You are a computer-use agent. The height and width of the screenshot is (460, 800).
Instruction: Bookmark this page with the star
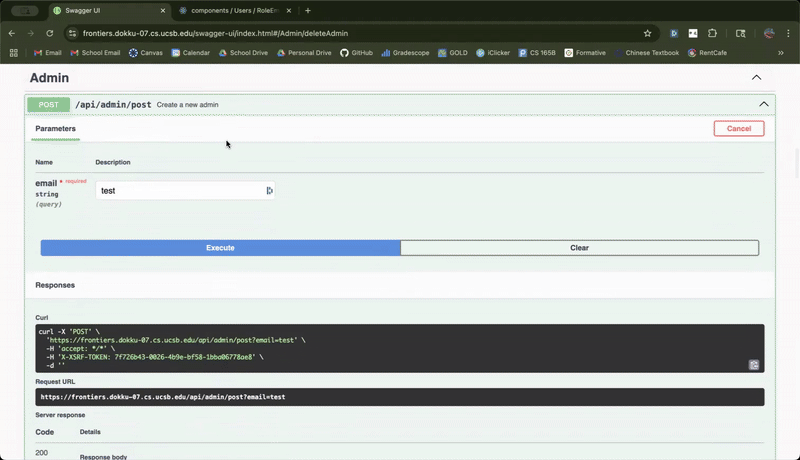point(647,33)
